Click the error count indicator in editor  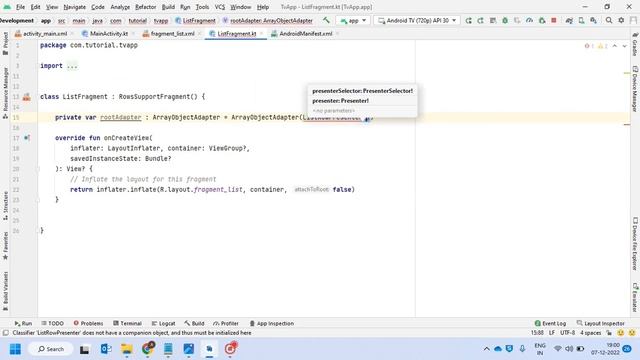pos(589,46)
